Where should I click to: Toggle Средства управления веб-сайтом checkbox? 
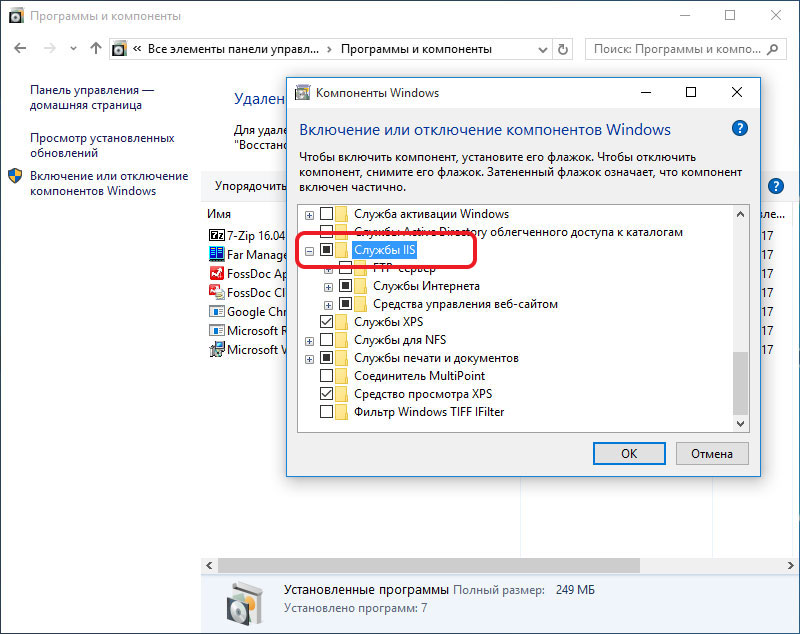click(345, 303)
